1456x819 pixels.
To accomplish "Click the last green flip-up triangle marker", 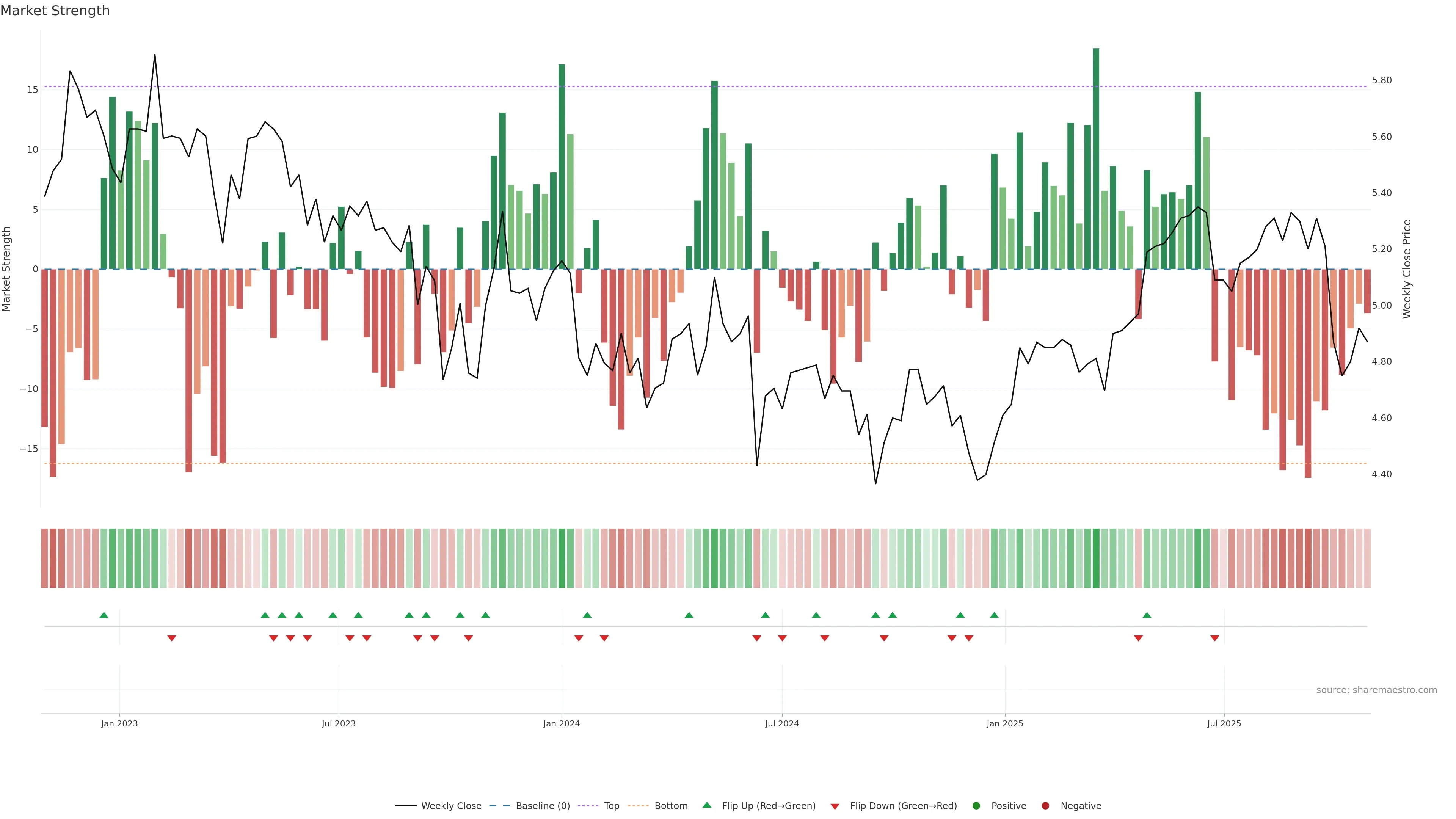I will (1147, 615).
